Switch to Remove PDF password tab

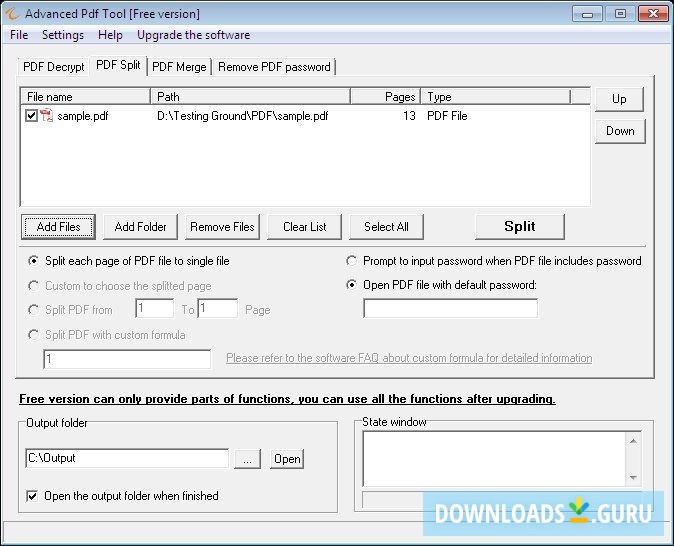[x=274, y=67]
